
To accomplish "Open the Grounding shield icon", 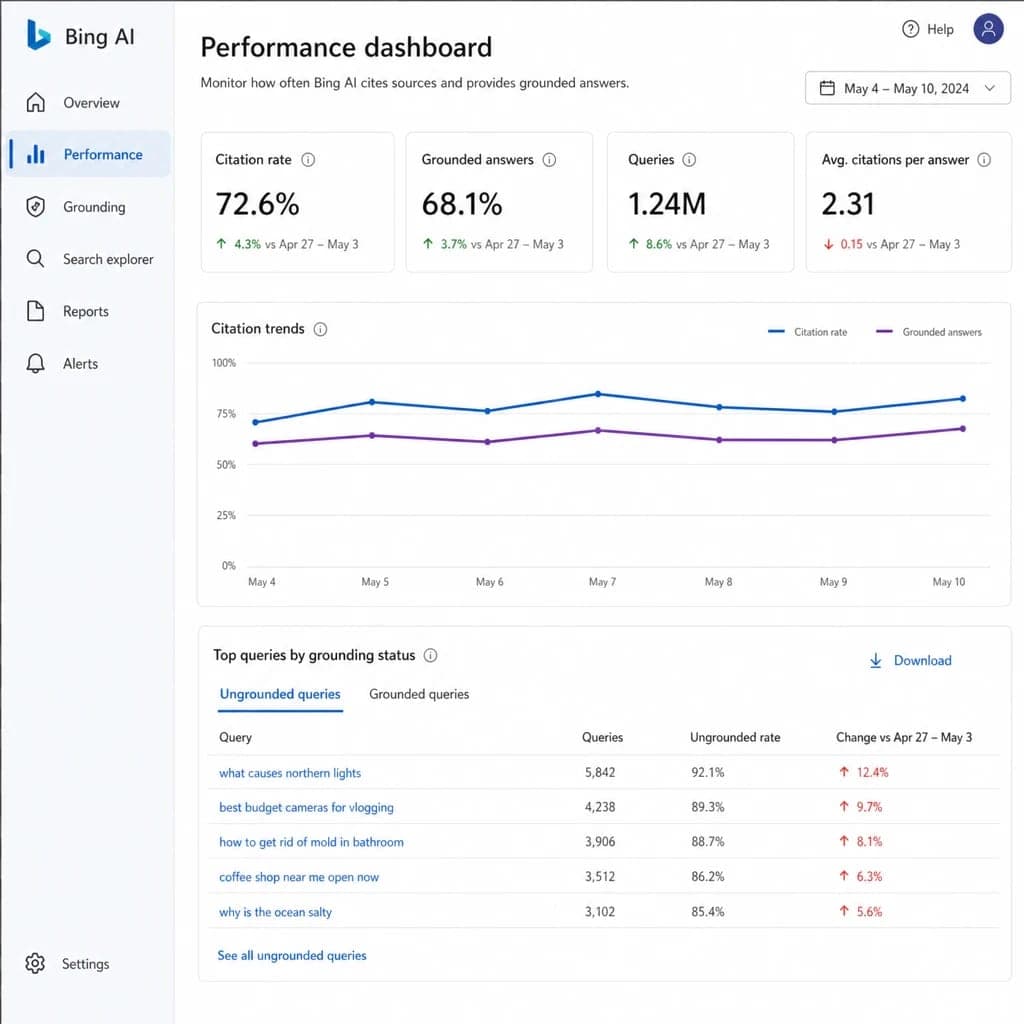I will point(35,206).
